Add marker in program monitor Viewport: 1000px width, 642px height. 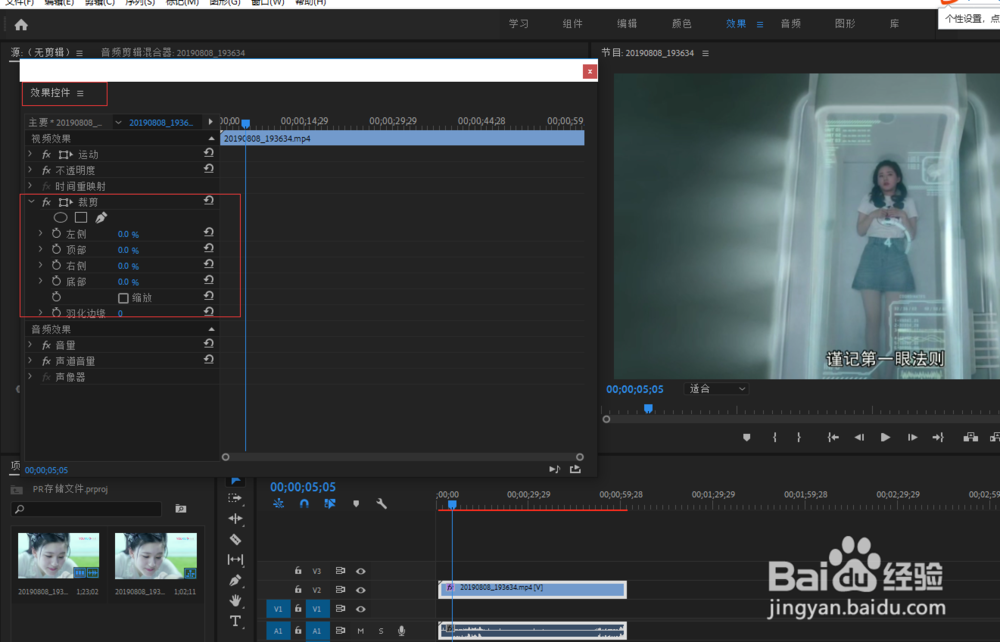746,437
